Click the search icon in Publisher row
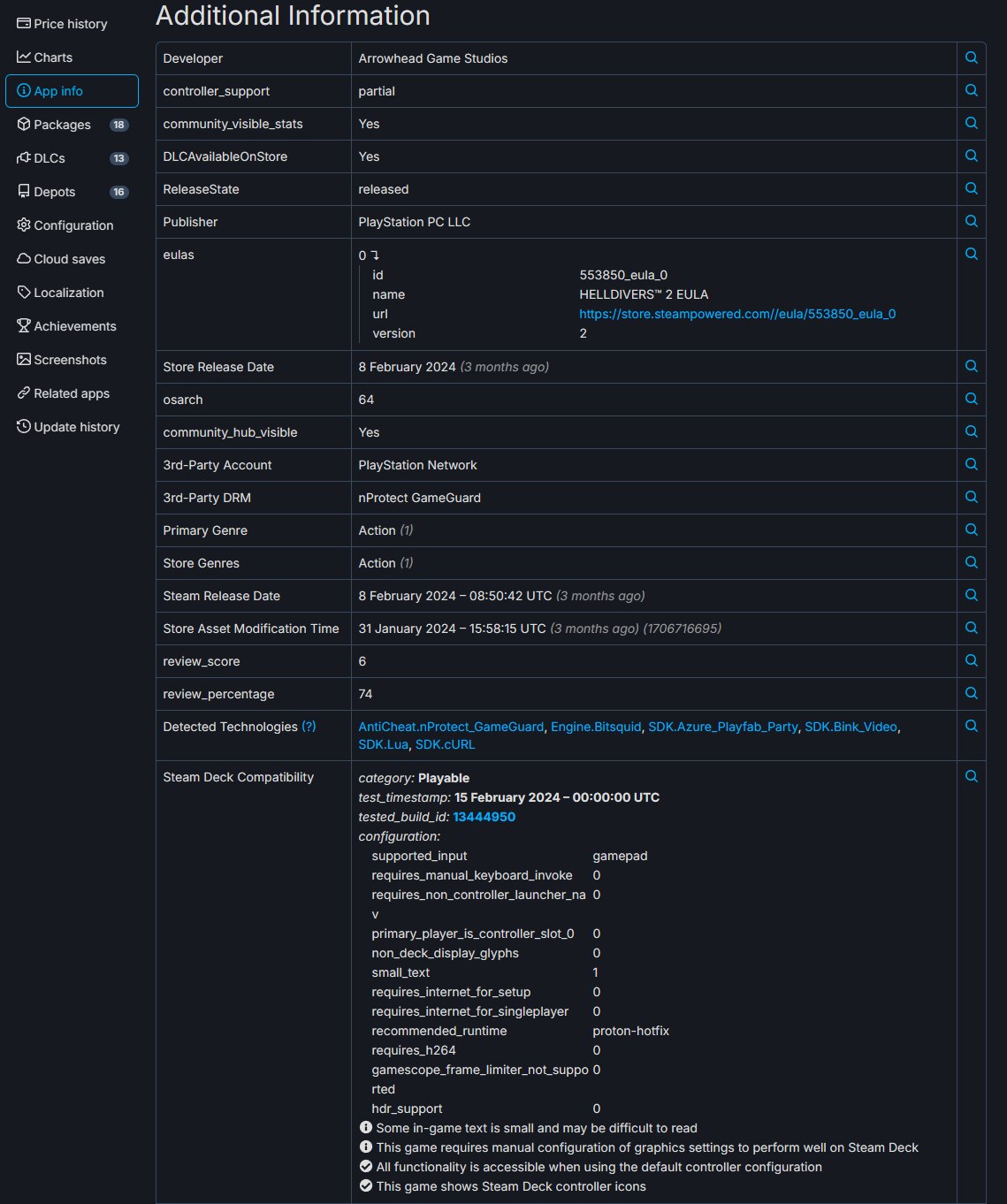 click(x=971, y=221)
